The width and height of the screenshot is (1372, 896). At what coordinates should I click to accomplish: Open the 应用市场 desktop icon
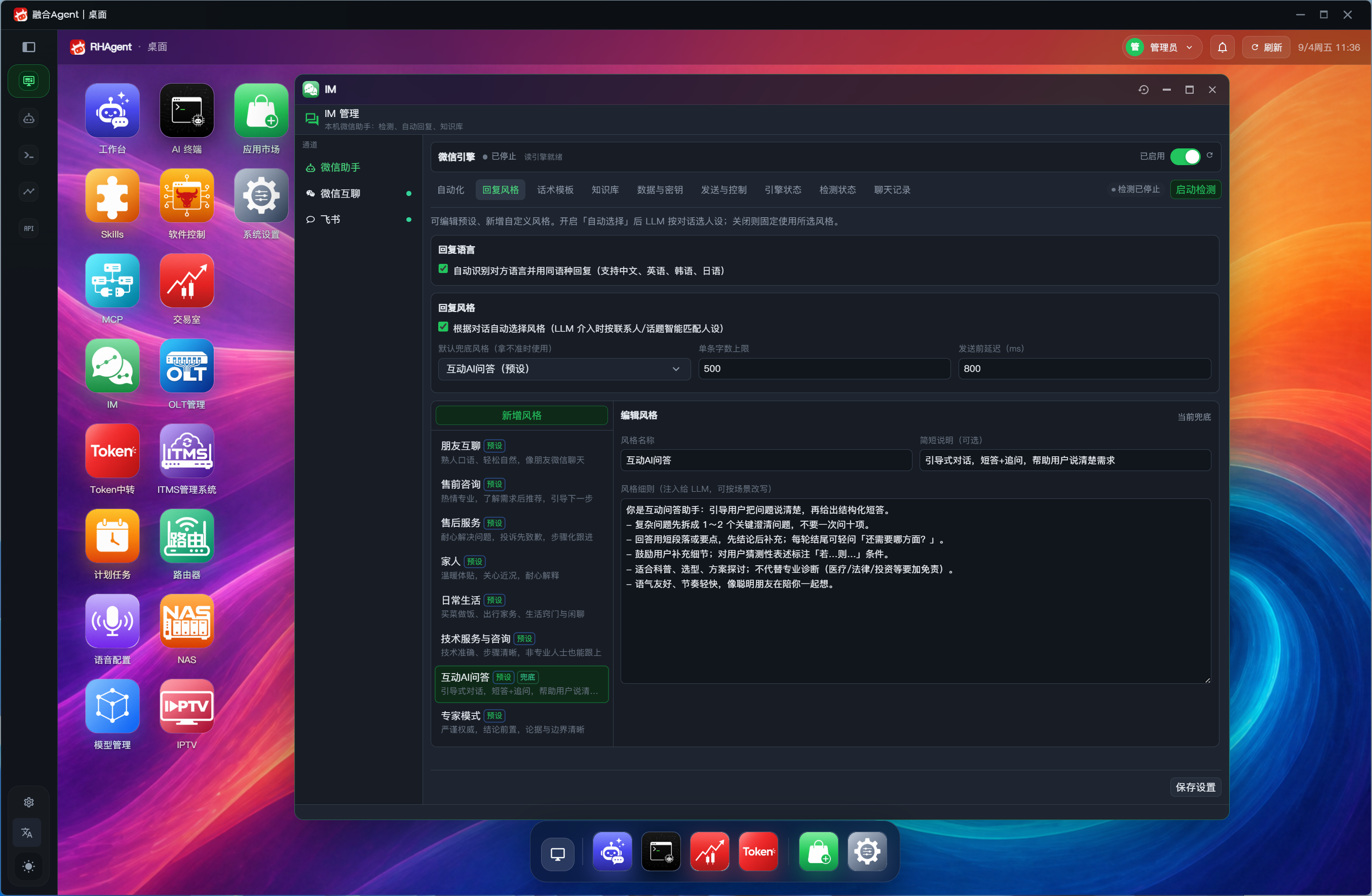261,110
